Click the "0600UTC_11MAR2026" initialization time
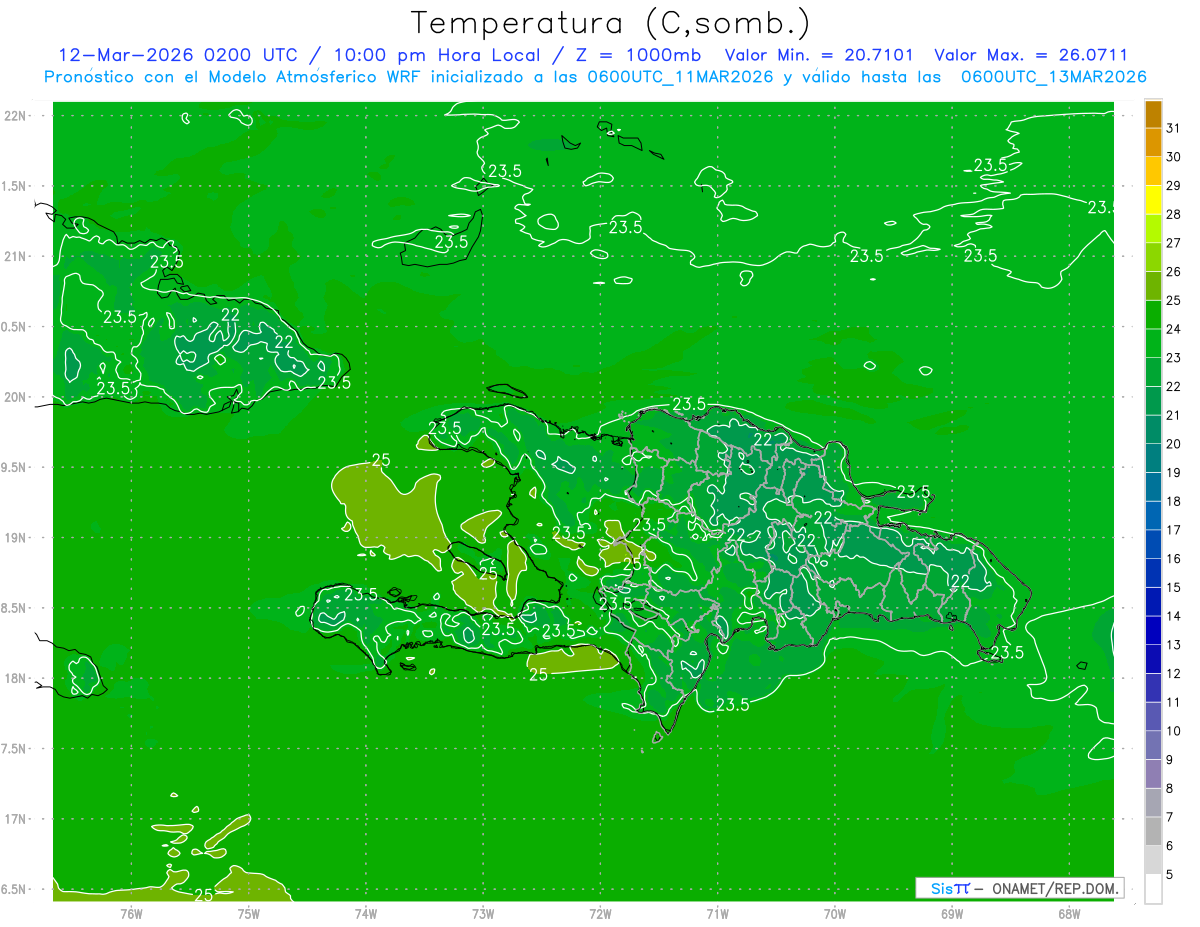Viewport: 1200px width, 927px height. (x=678, y=77)
